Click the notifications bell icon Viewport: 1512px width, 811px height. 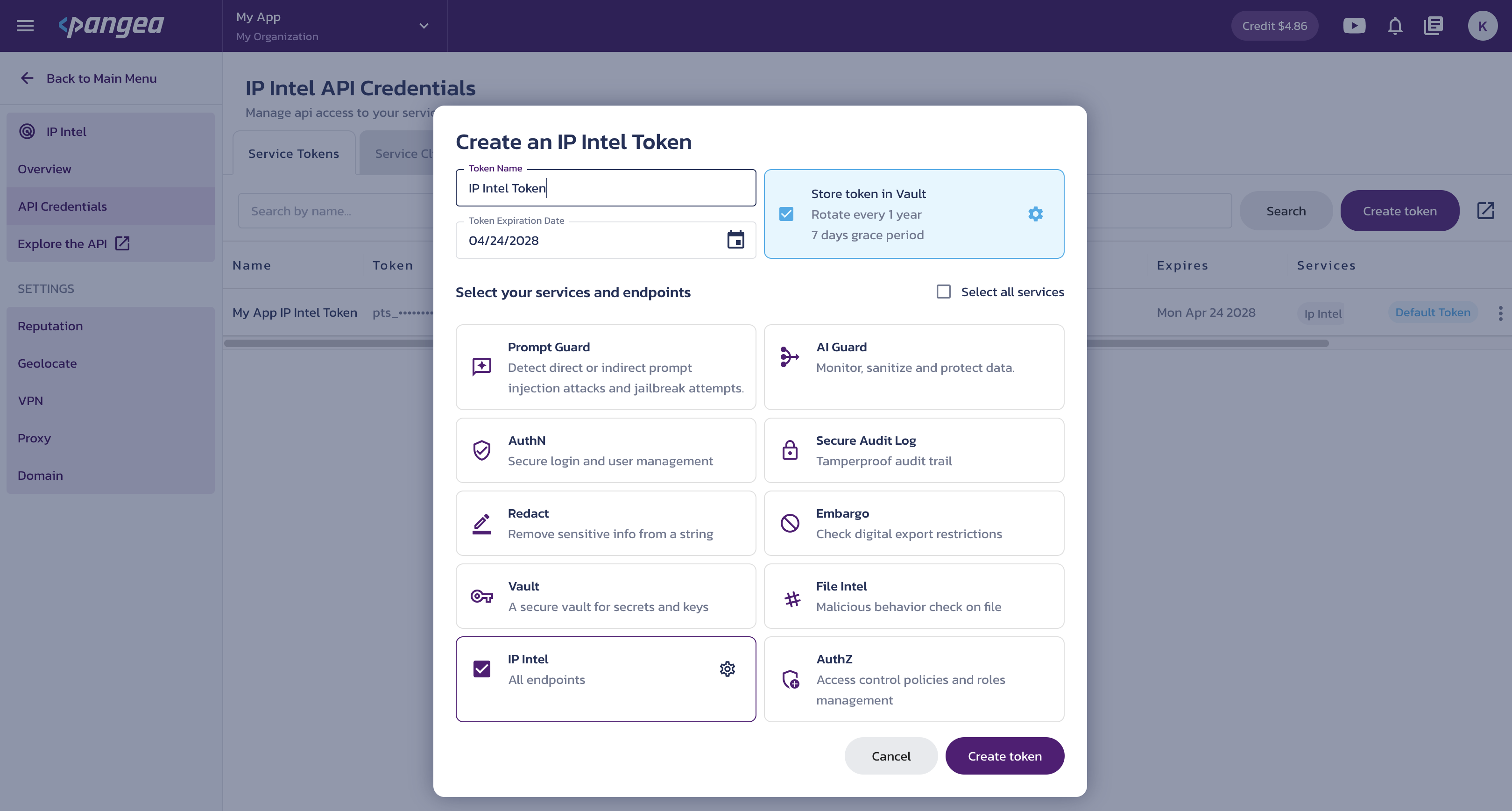click(1395, 26)
